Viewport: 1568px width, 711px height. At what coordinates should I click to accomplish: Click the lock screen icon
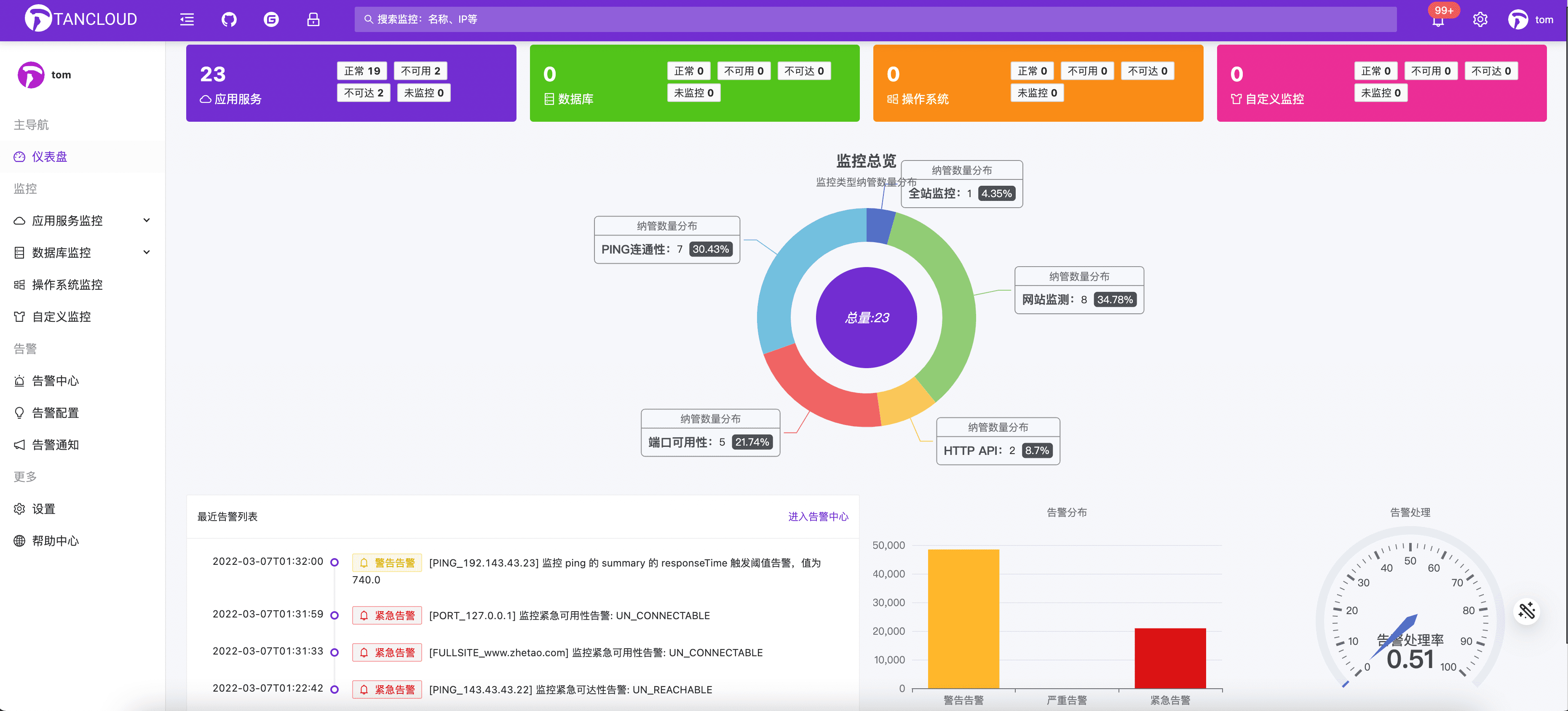point(313,19)
